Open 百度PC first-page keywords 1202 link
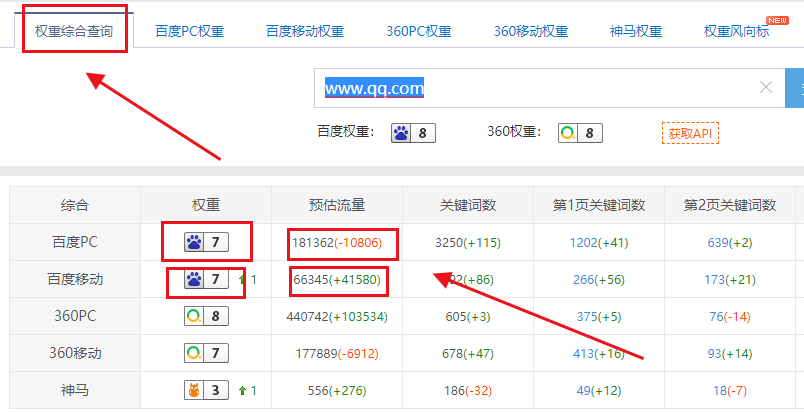 point(584,242)
